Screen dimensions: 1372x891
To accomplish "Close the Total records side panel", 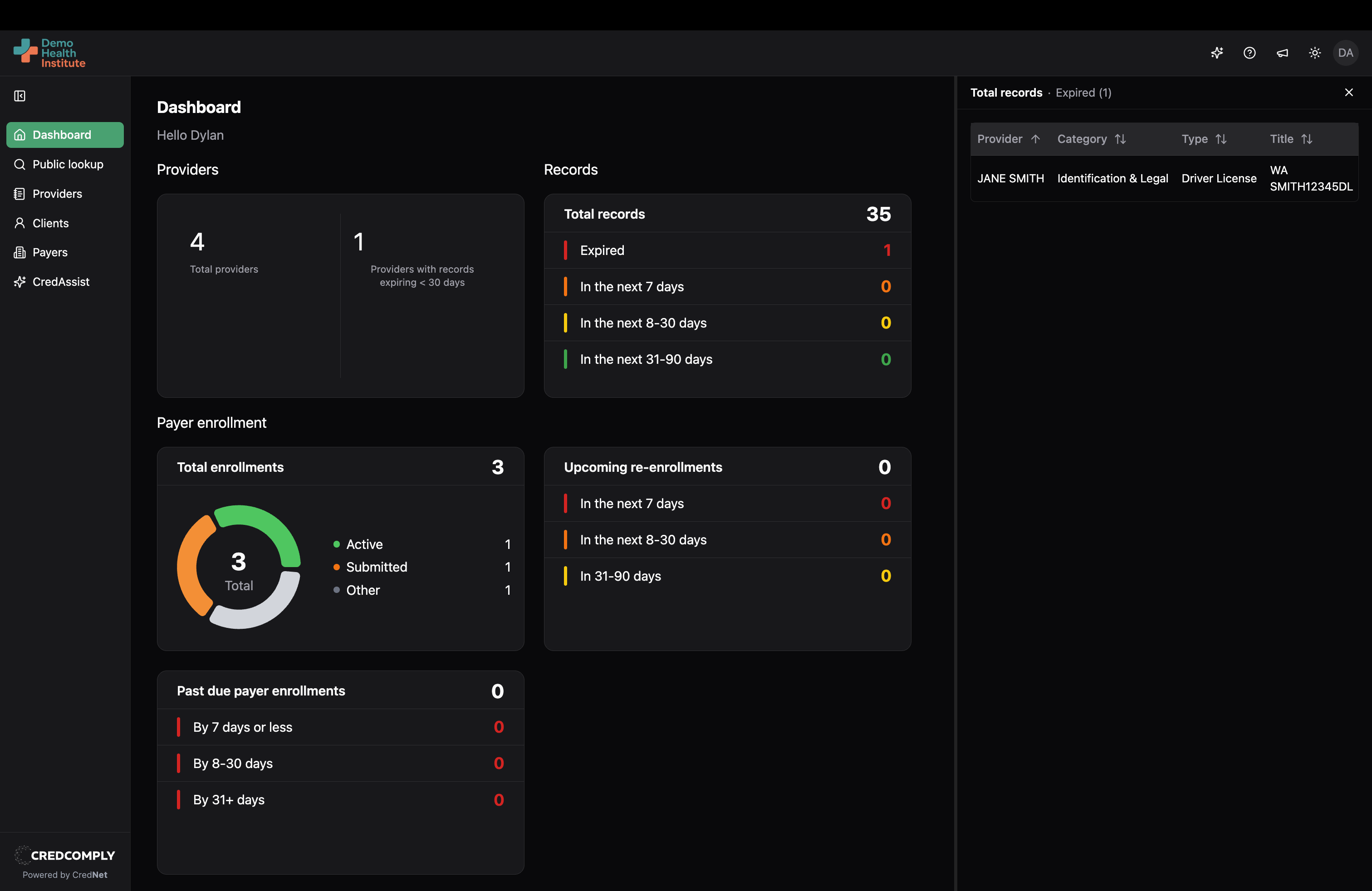I will (1348, 92).
